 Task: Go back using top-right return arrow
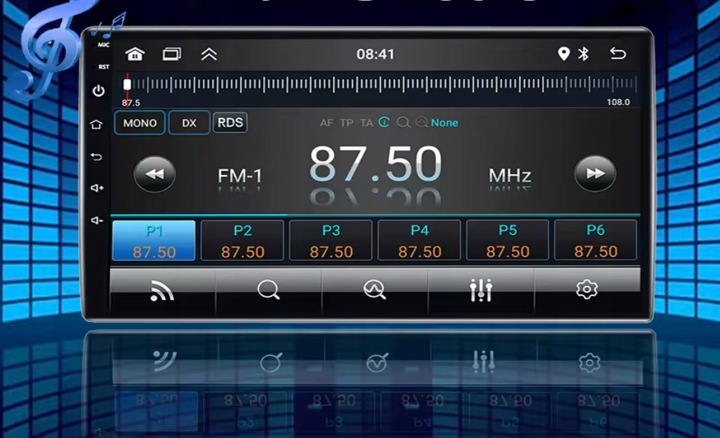618,54
